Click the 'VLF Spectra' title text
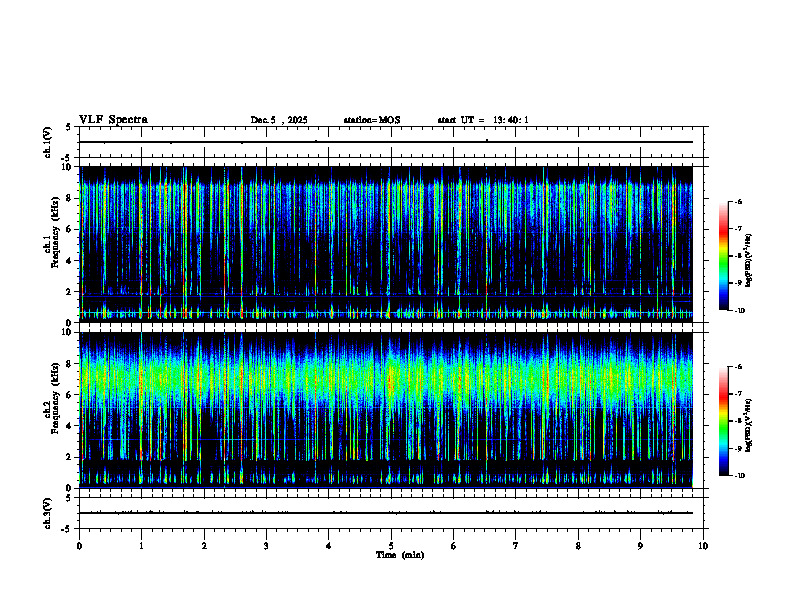This screenshot has width=792, height=612. (x=113, y=120)
